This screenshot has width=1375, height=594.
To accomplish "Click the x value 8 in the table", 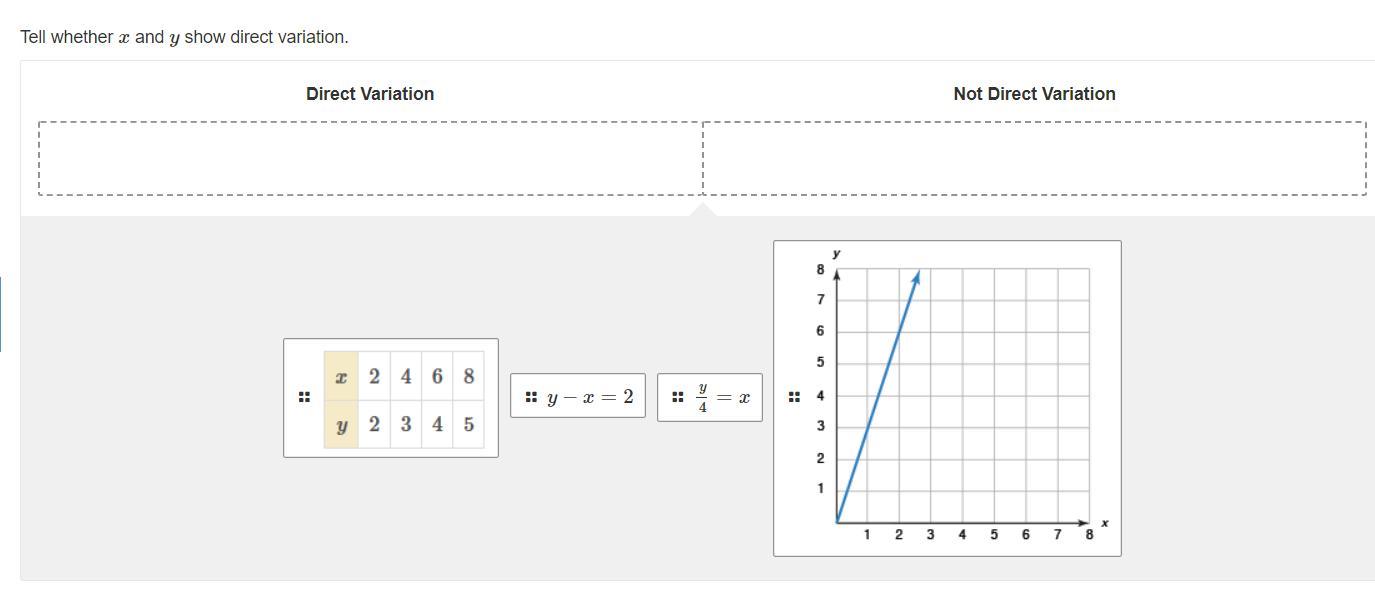I will click(468, 376).
